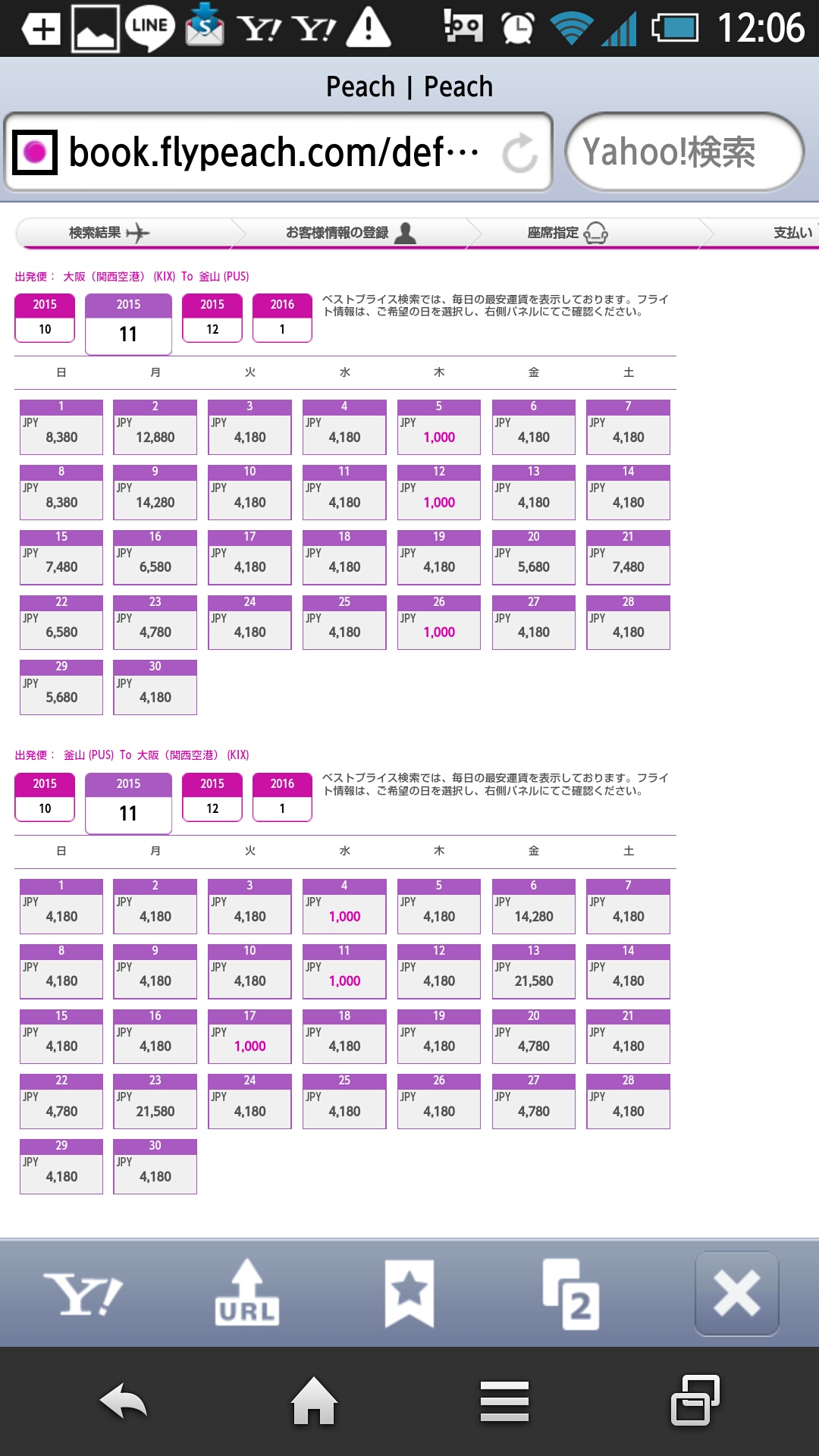Select return Nov 4 fare 1,000

[x=344, y=906]
